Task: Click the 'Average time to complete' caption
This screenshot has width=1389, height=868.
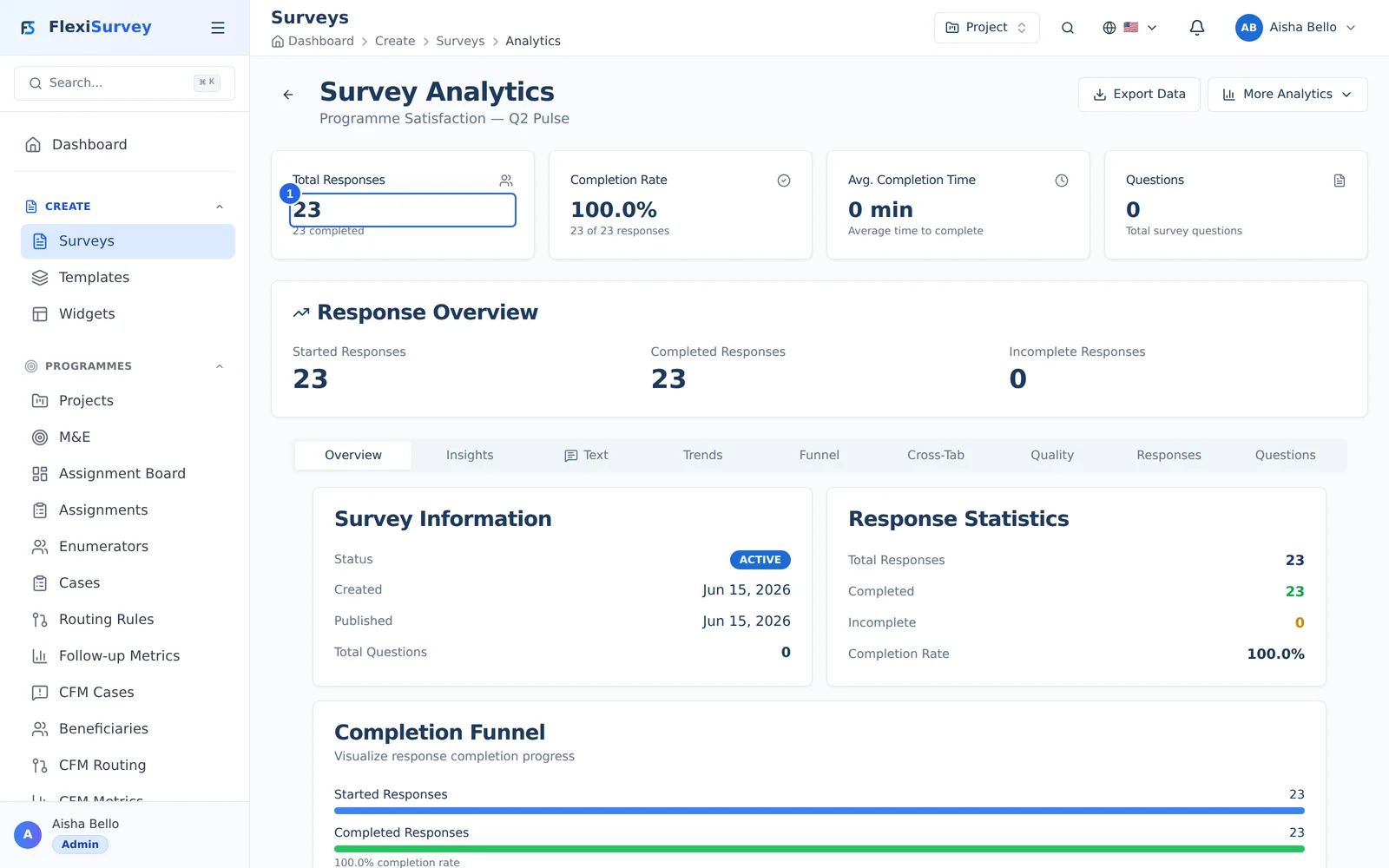Action: pos(915,231)
